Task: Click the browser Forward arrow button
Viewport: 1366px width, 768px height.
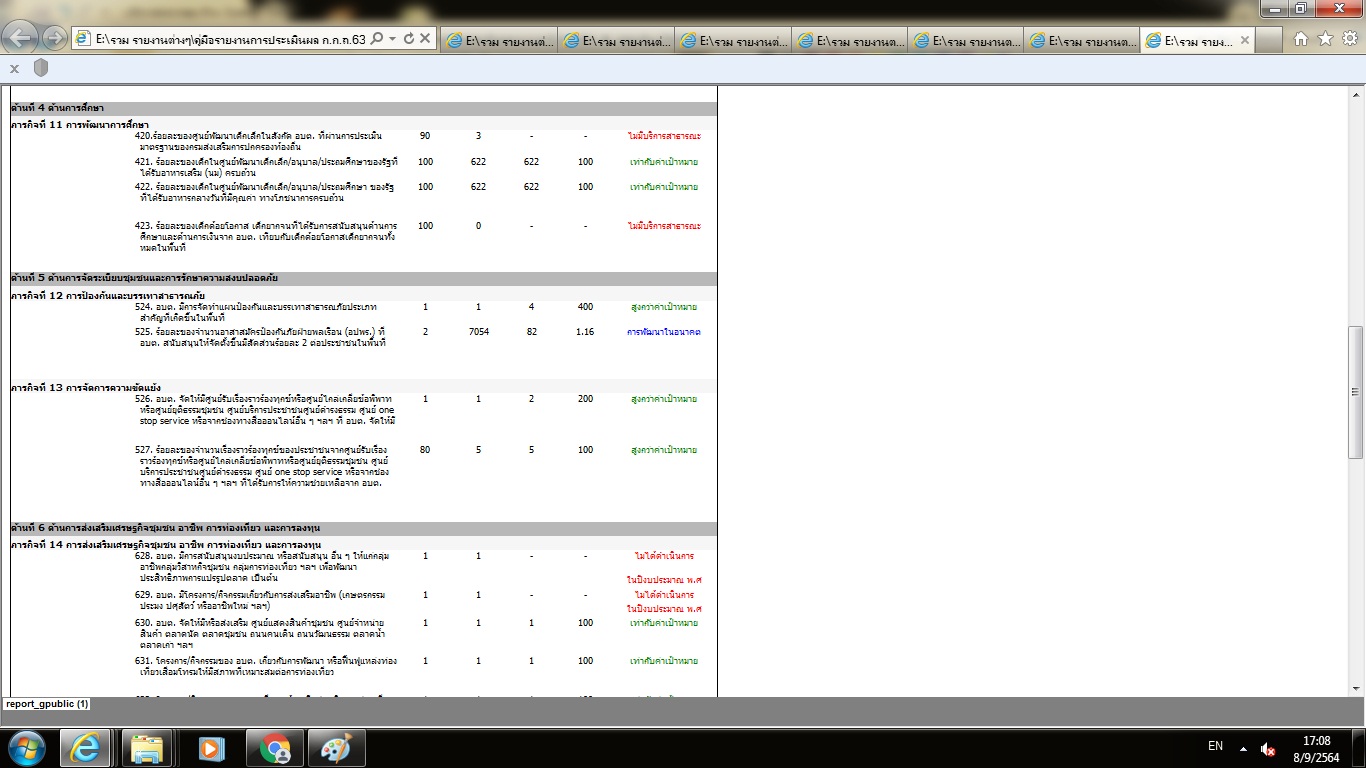Action: coord(55,39)
